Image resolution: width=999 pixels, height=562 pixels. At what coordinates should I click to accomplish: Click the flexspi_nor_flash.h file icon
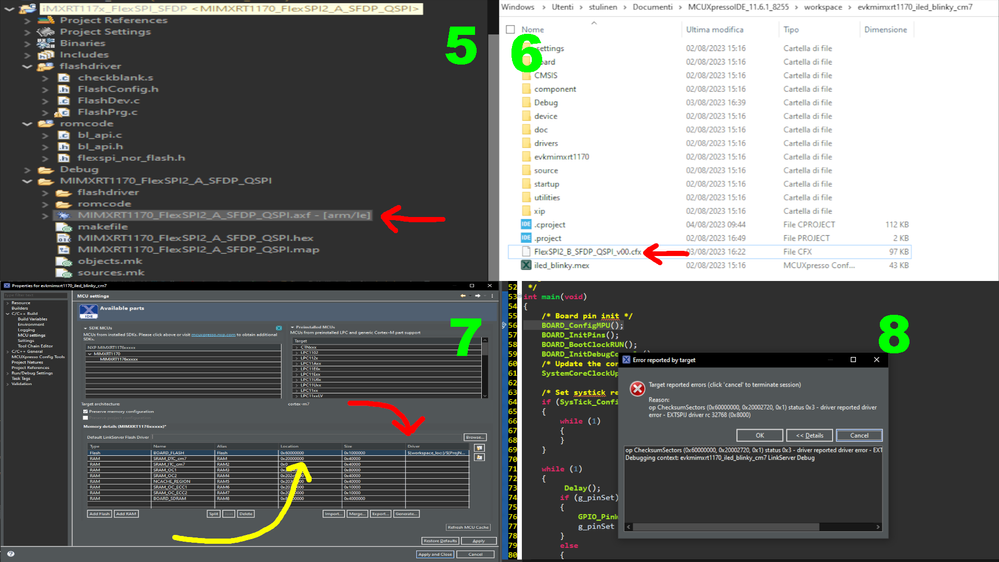64,158
